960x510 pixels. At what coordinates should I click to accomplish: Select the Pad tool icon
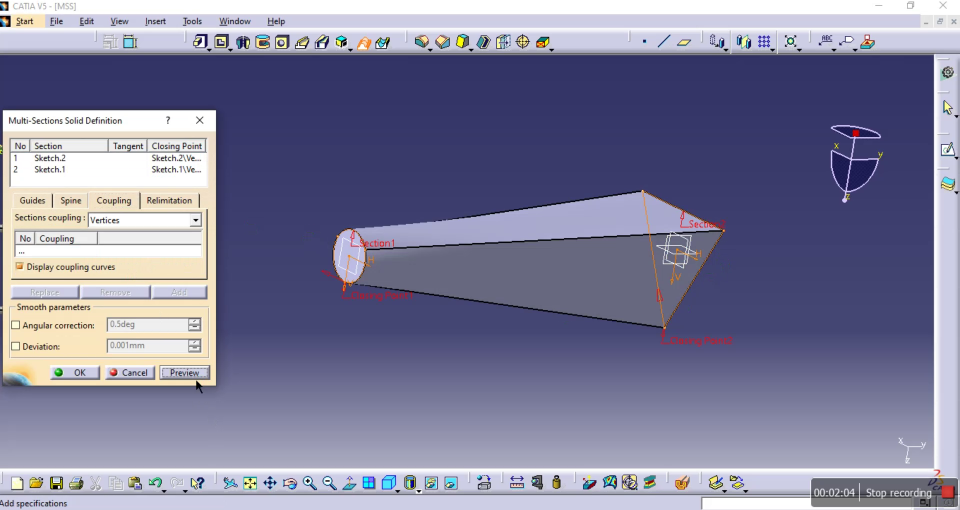(200, 42)
